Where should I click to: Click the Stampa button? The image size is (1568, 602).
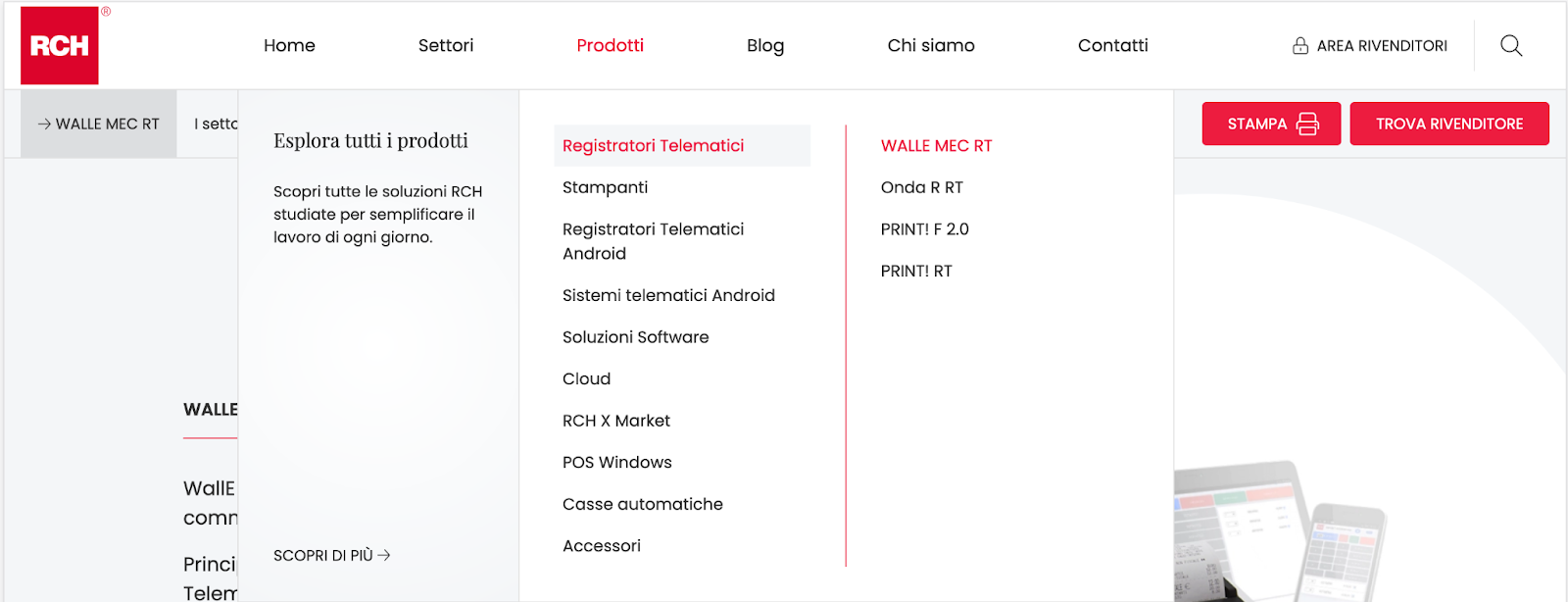1271,124
